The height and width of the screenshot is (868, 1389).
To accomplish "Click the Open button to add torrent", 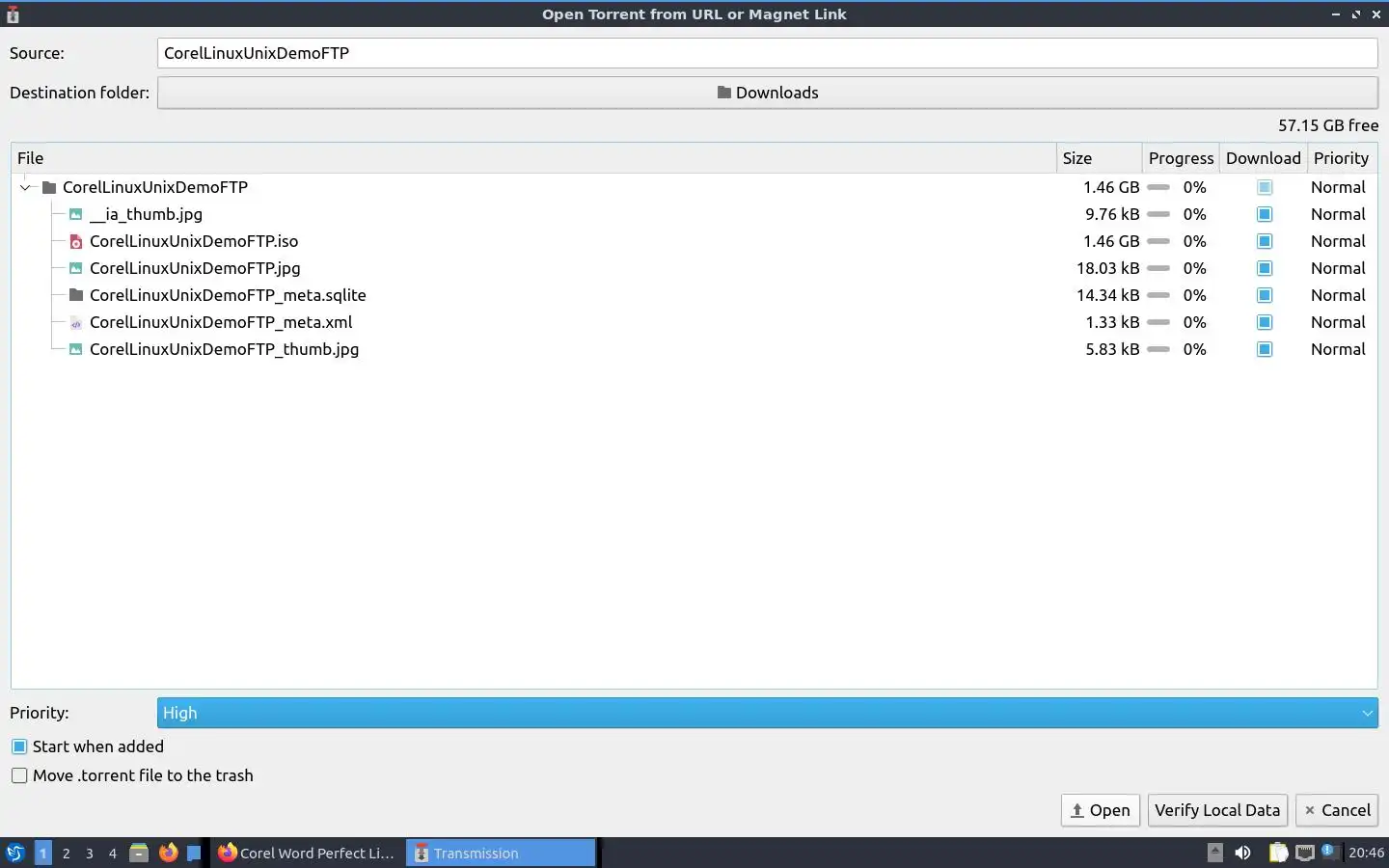I will 1101,810.
